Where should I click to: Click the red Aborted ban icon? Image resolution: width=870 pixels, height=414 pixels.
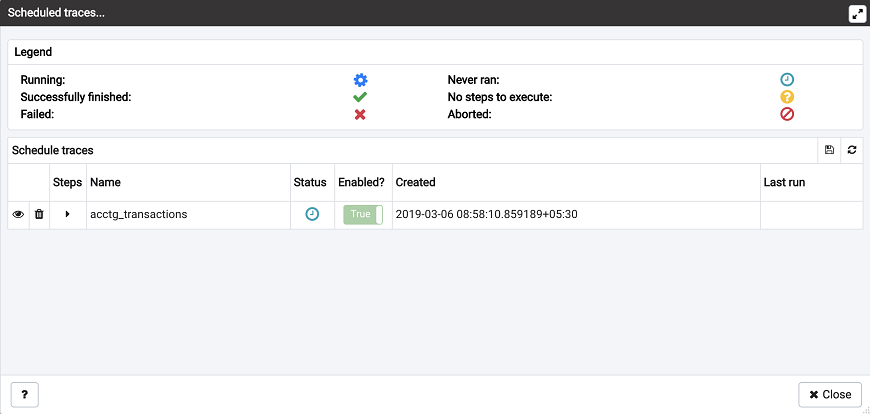(787, 114)
